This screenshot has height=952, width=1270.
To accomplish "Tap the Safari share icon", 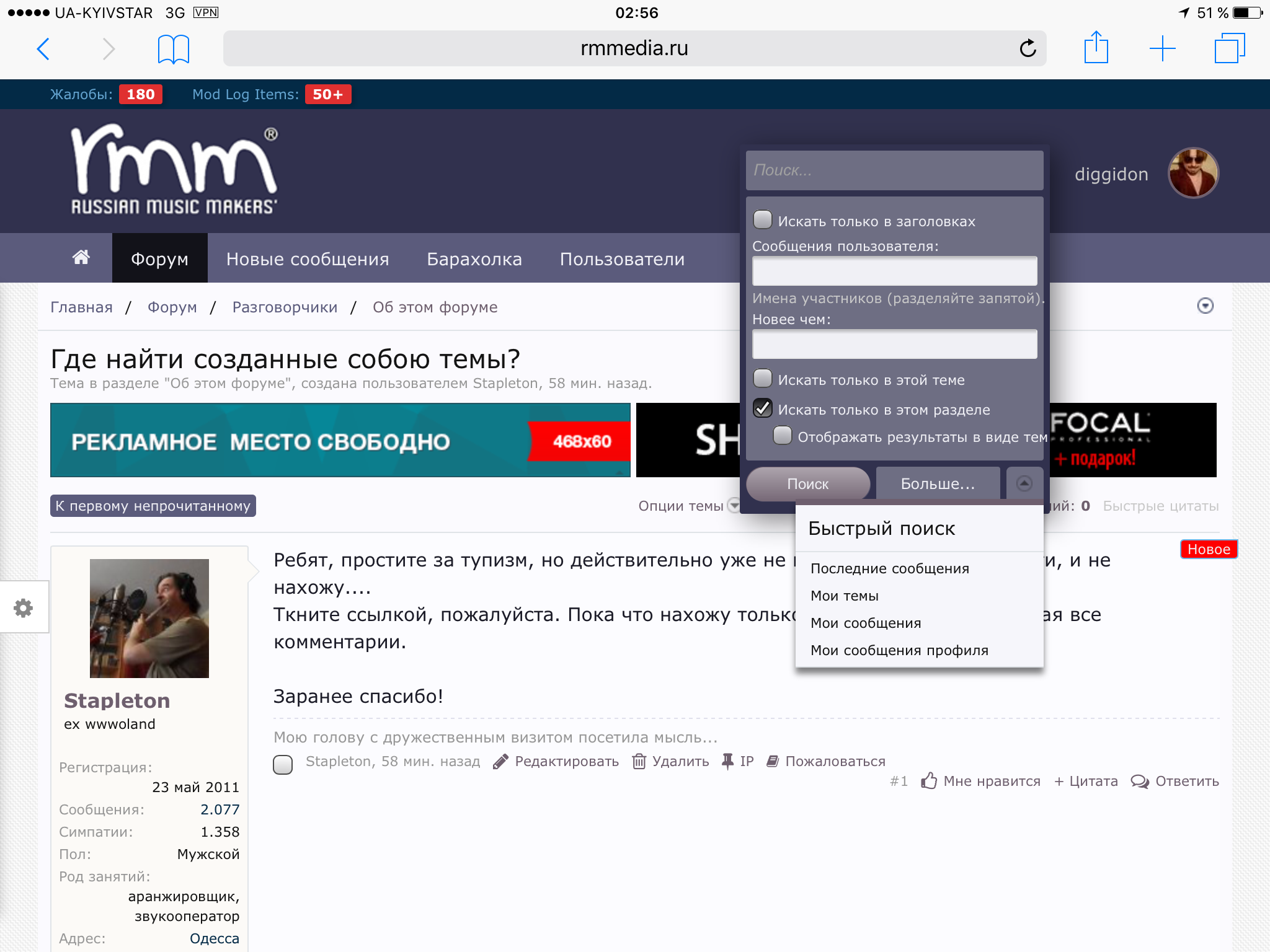I will click(x=1096, y=48).
